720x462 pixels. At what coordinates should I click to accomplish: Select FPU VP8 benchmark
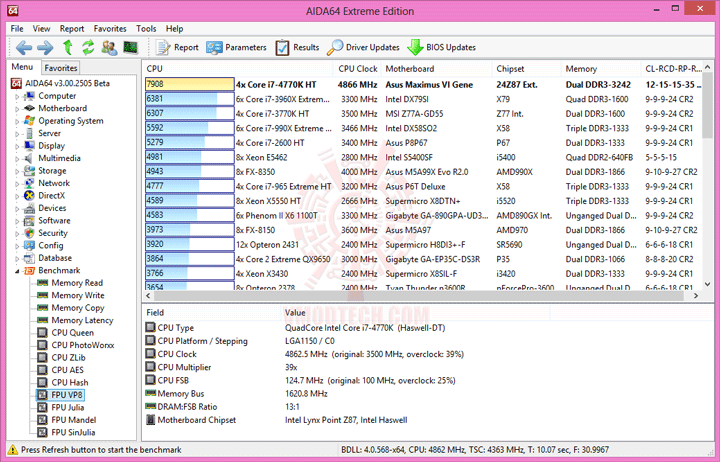point(67,394)
